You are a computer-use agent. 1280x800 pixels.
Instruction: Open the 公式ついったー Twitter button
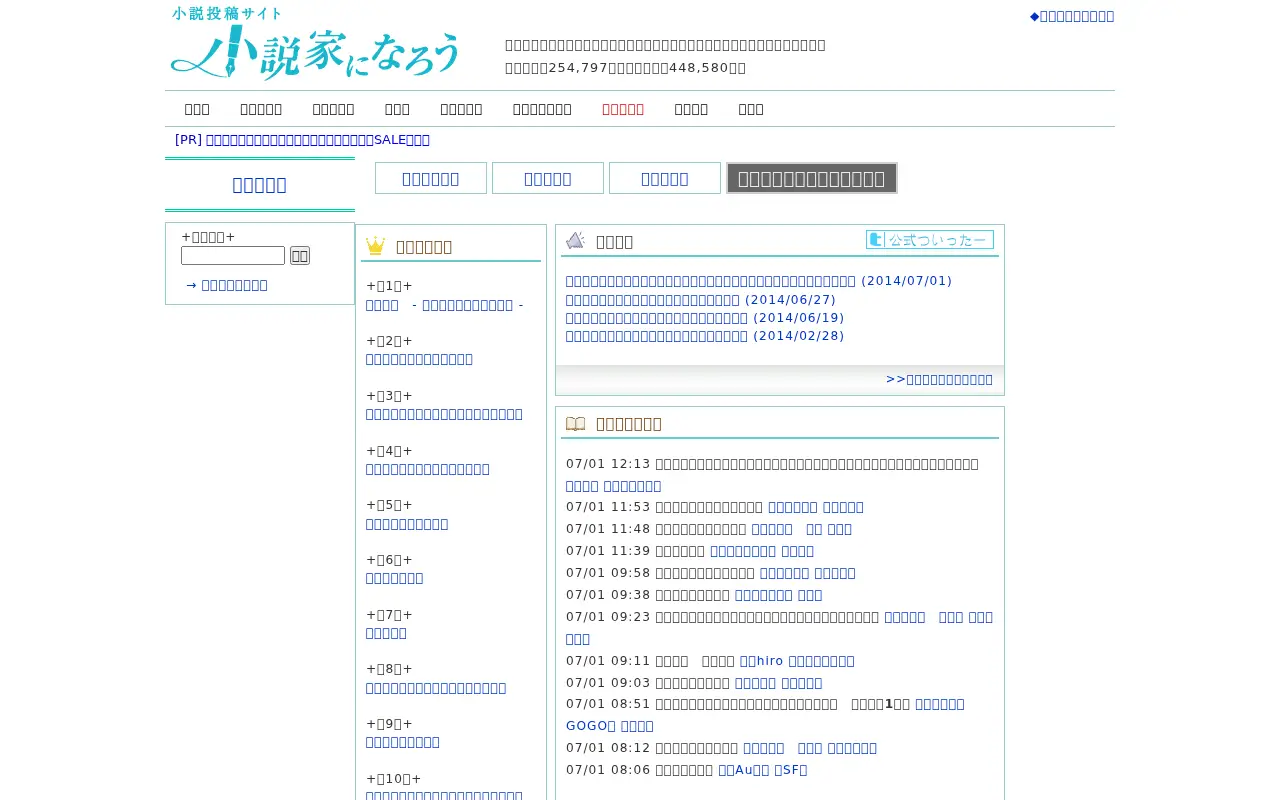pos(930,240)
